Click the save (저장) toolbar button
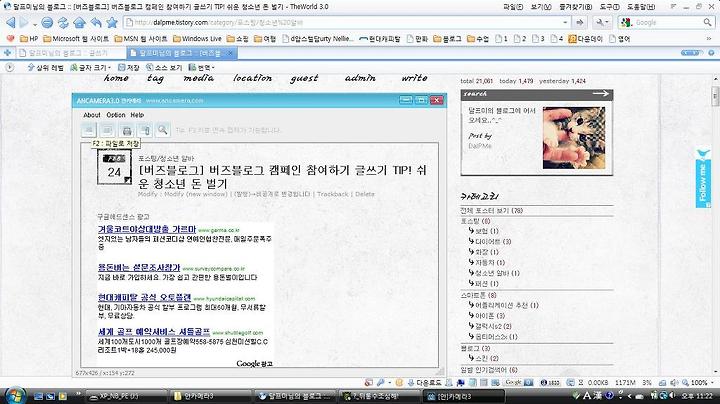 129,67
